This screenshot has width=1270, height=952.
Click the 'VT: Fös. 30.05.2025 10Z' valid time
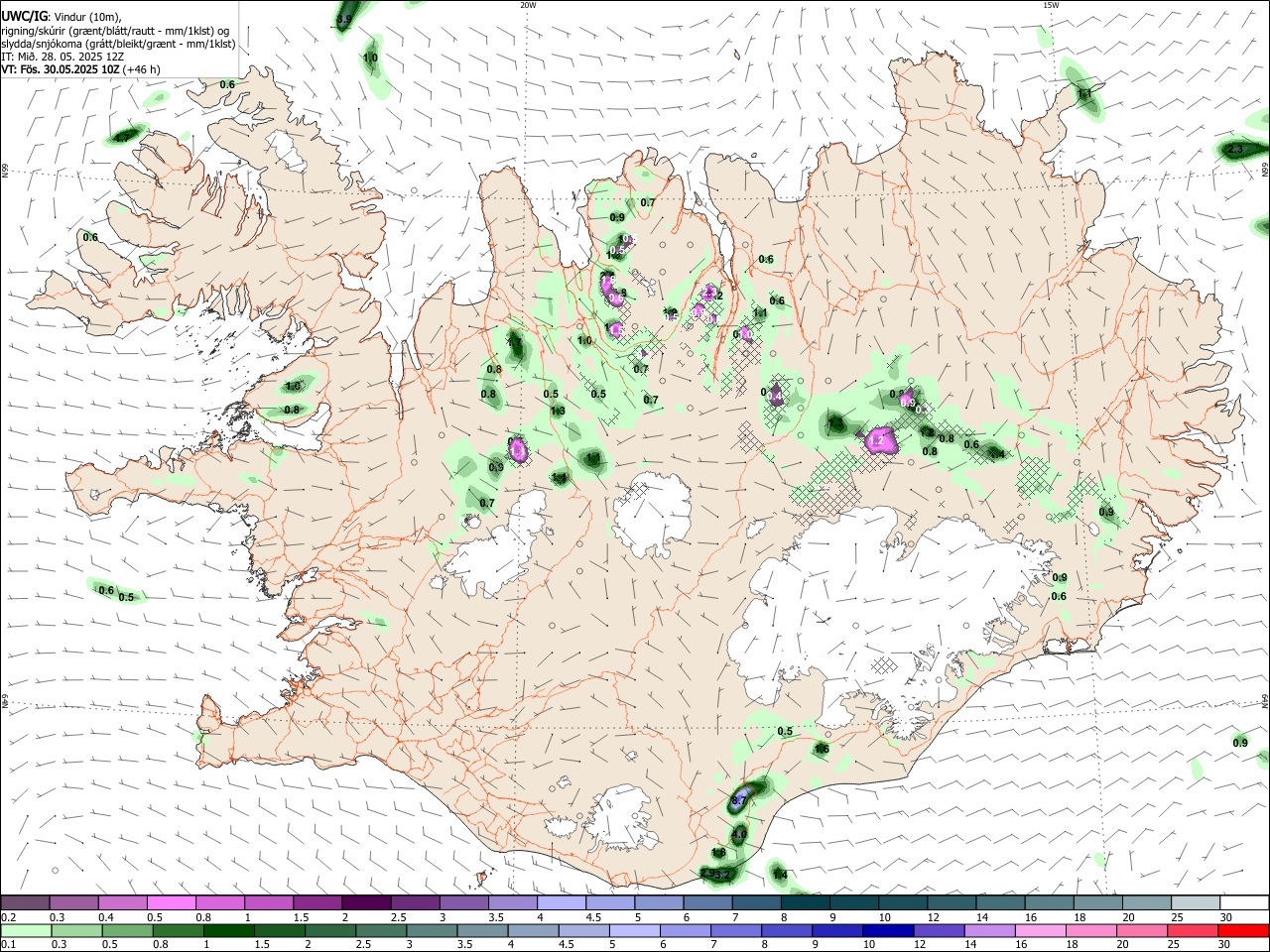pyautogui.click(x=61, y=69)
